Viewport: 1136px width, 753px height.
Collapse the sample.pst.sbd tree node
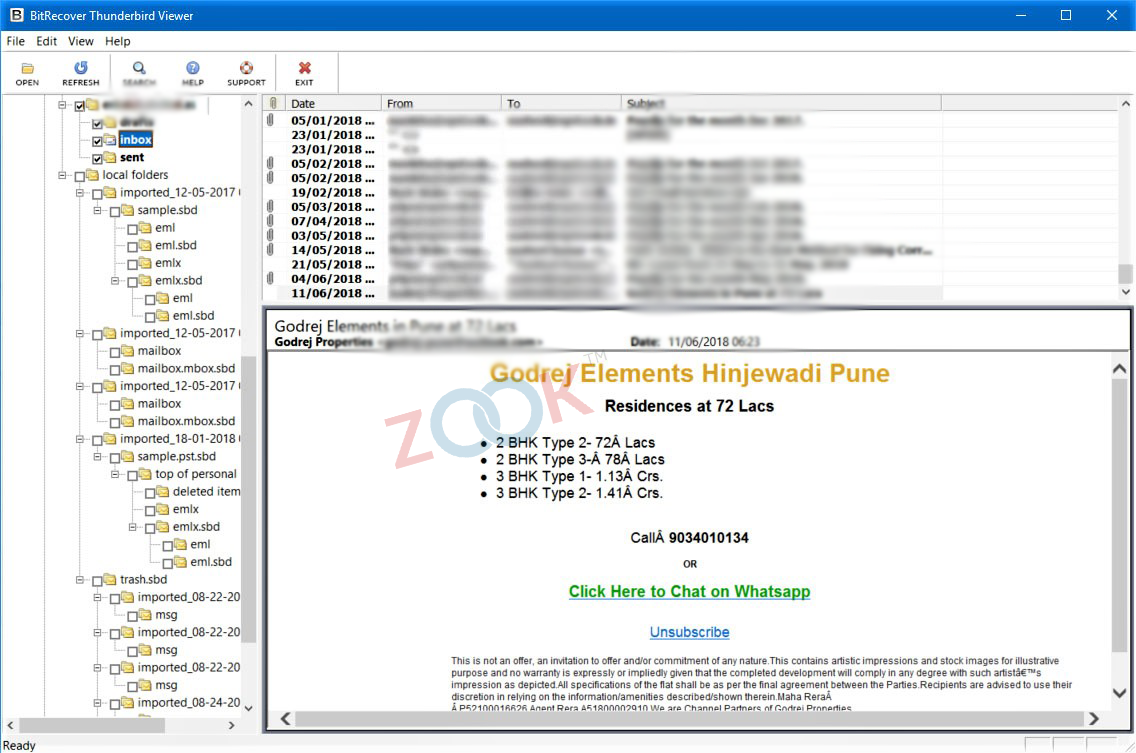pyautogui.click(x=97, y=457)
